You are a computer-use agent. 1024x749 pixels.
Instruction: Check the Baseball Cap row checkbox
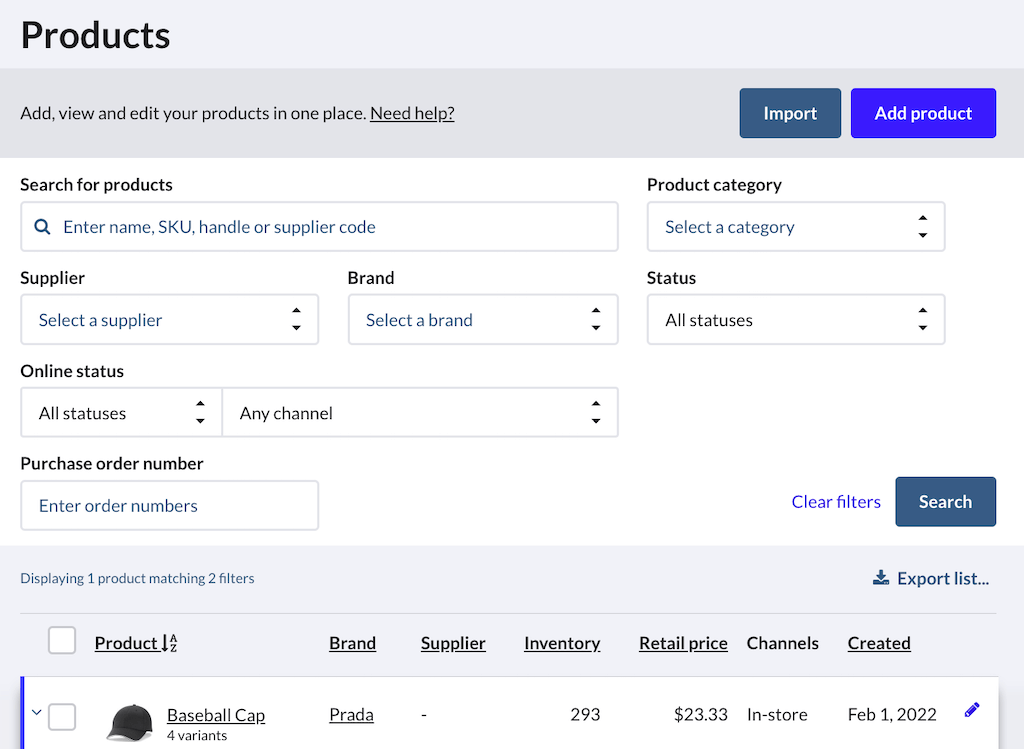click(61, 716)
